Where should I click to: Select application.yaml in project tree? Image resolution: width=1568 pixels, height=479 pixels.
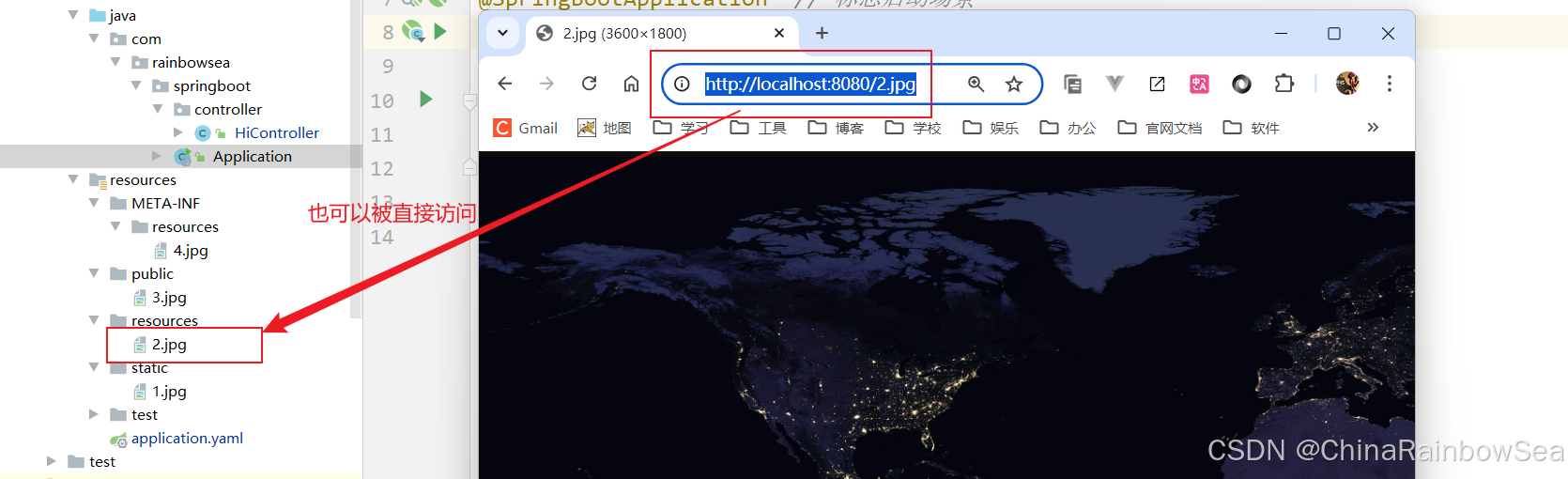click(x=187, y=438)
